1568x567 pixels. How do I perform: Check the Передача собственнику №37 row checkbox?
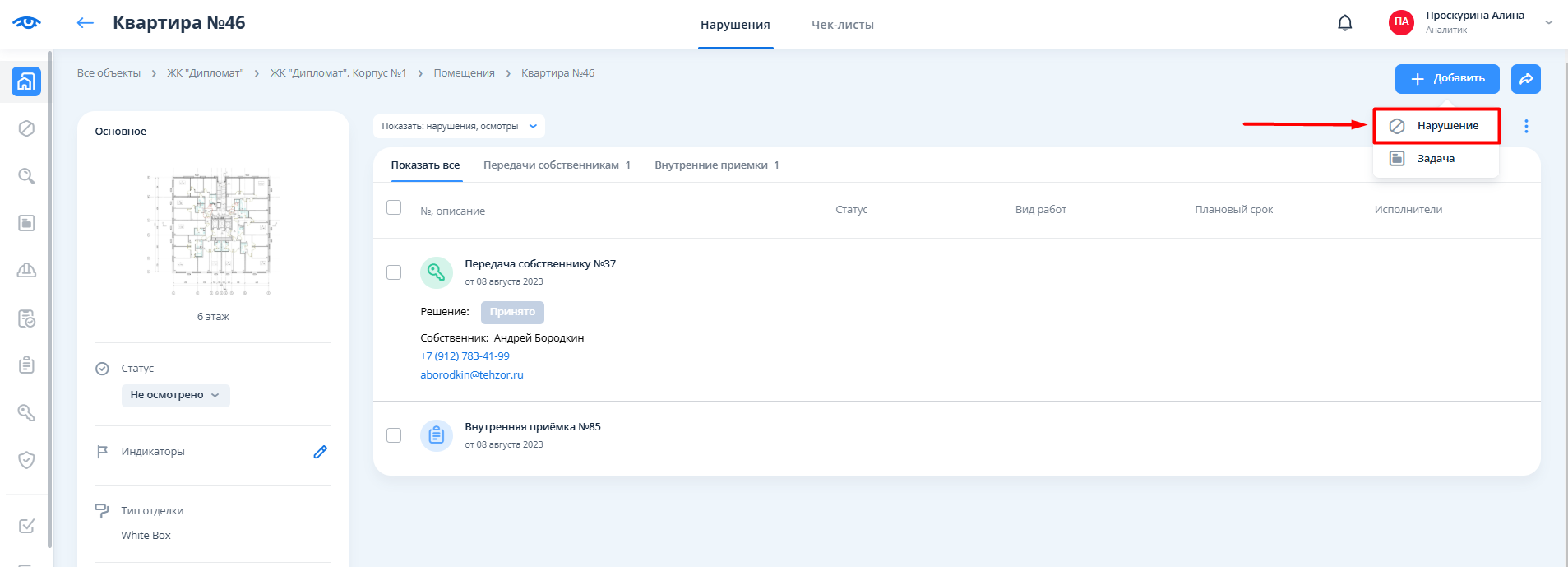click(394, 272)
